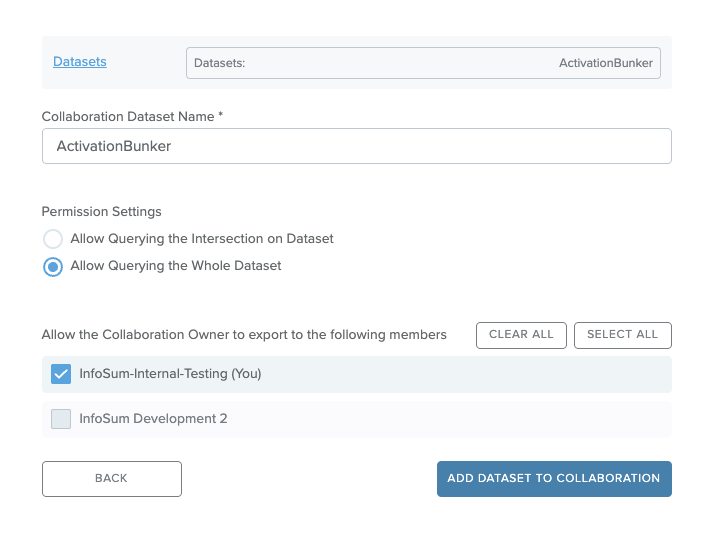716x541 pixels.
Task: Click the 'Allow Querying the Intersection on Dataset' label
Action: (202, 239)
